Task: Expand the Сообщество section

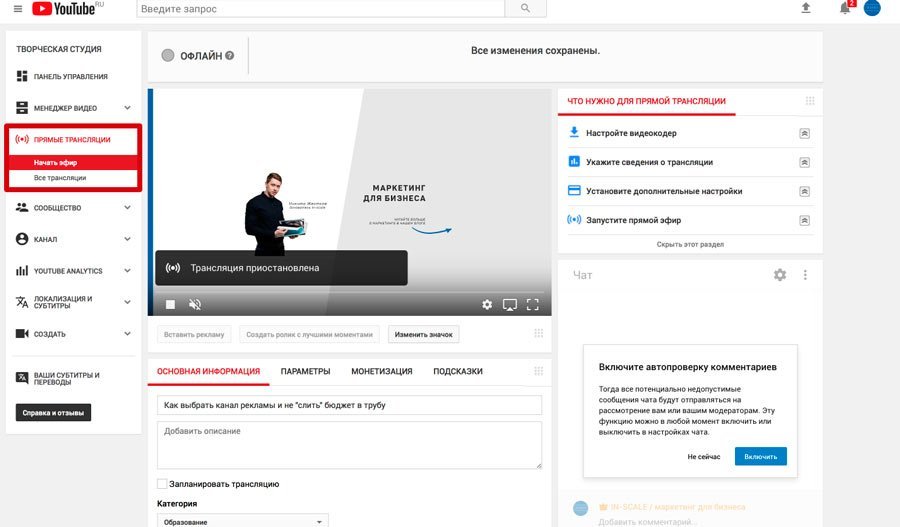Action: [x=127, y=207]
